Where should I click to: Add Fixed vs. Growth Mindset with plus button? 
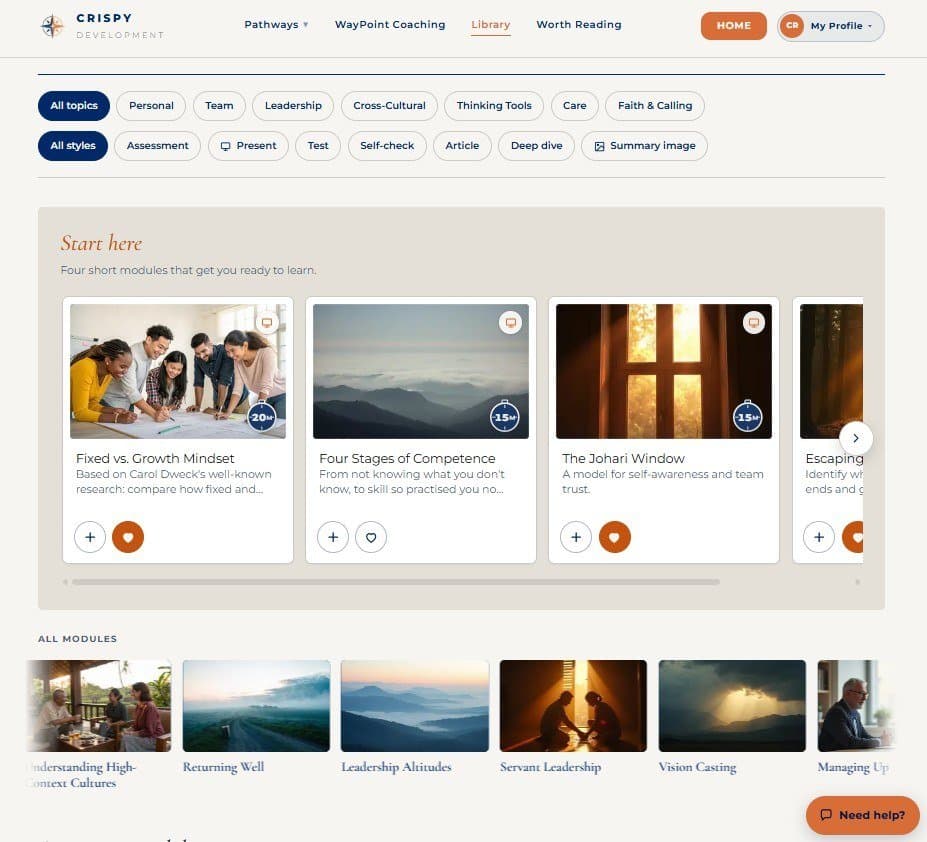tap(90, 537)
